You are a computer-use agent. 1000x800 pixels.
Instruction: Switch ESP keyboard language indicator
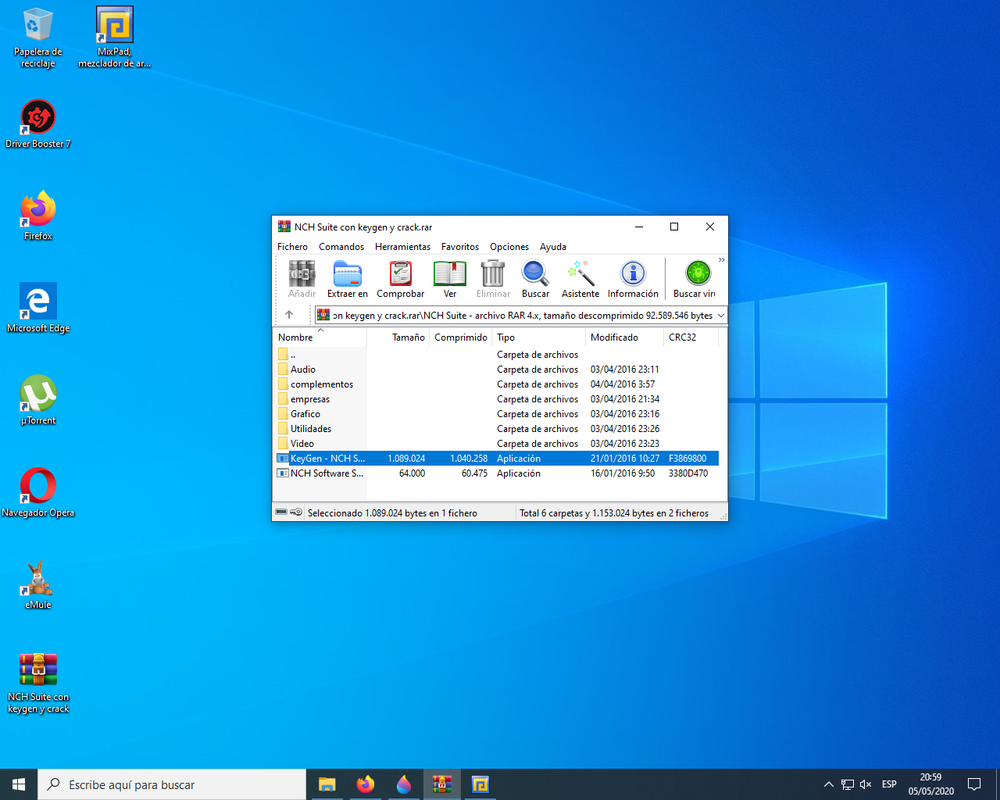889,784
